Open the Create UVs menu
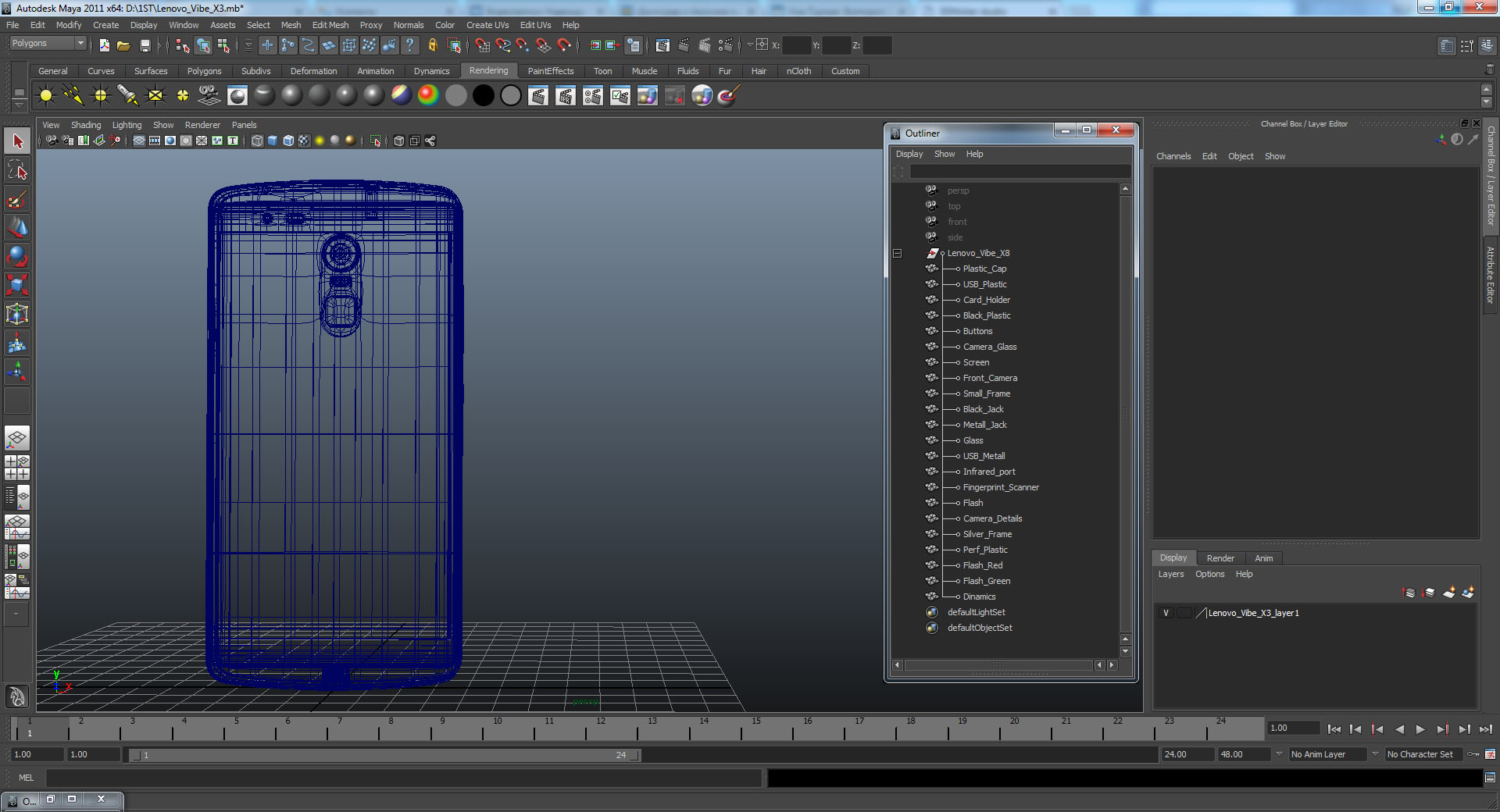Image resolution: width=1500 pixels, height=812 pixels. coord(487,25)
